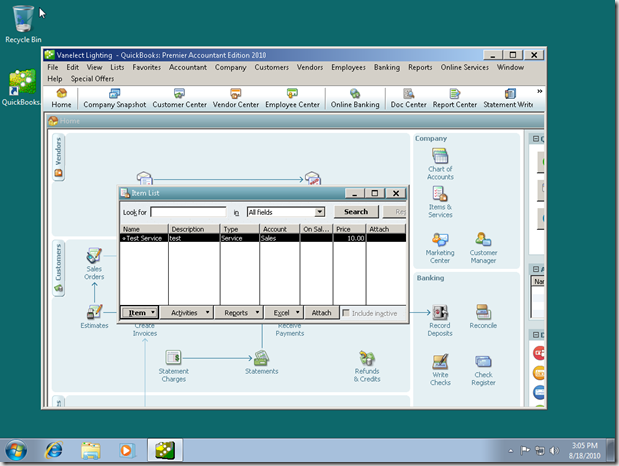Open the Check Register icon

coord(483,370)
